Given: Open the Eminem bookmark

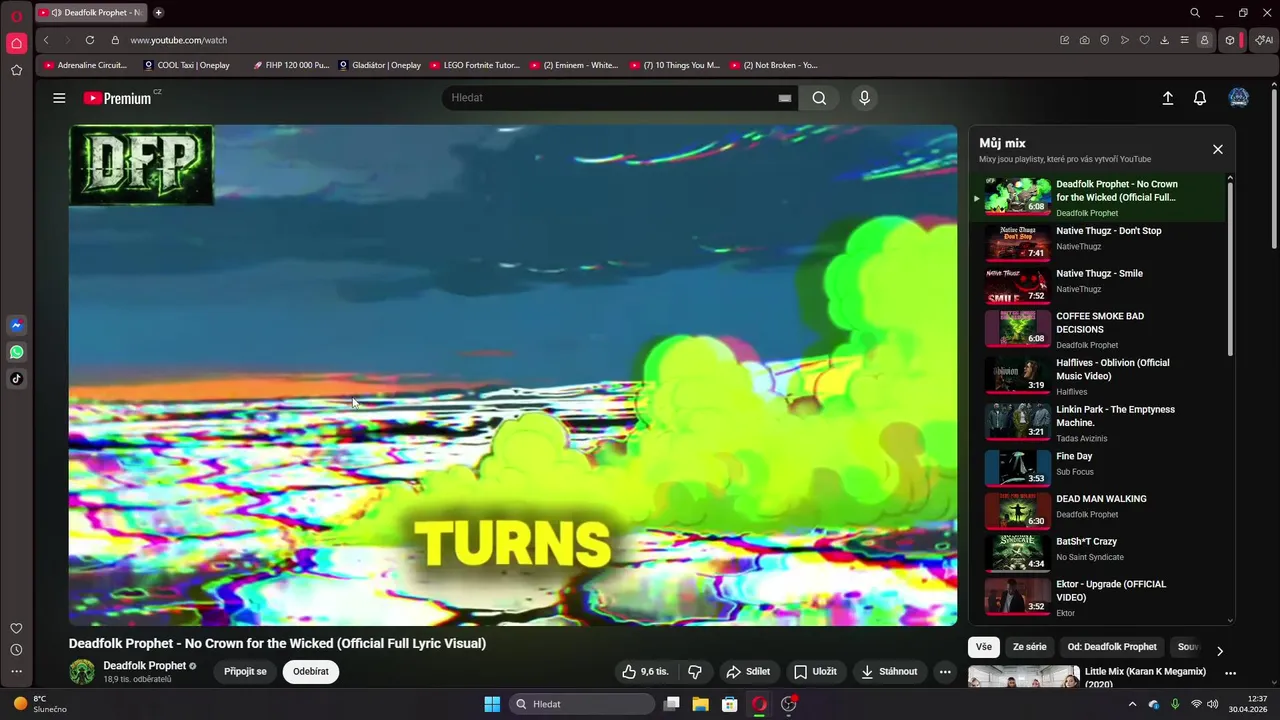Looking at the screenshot, I should coord(574,65).
